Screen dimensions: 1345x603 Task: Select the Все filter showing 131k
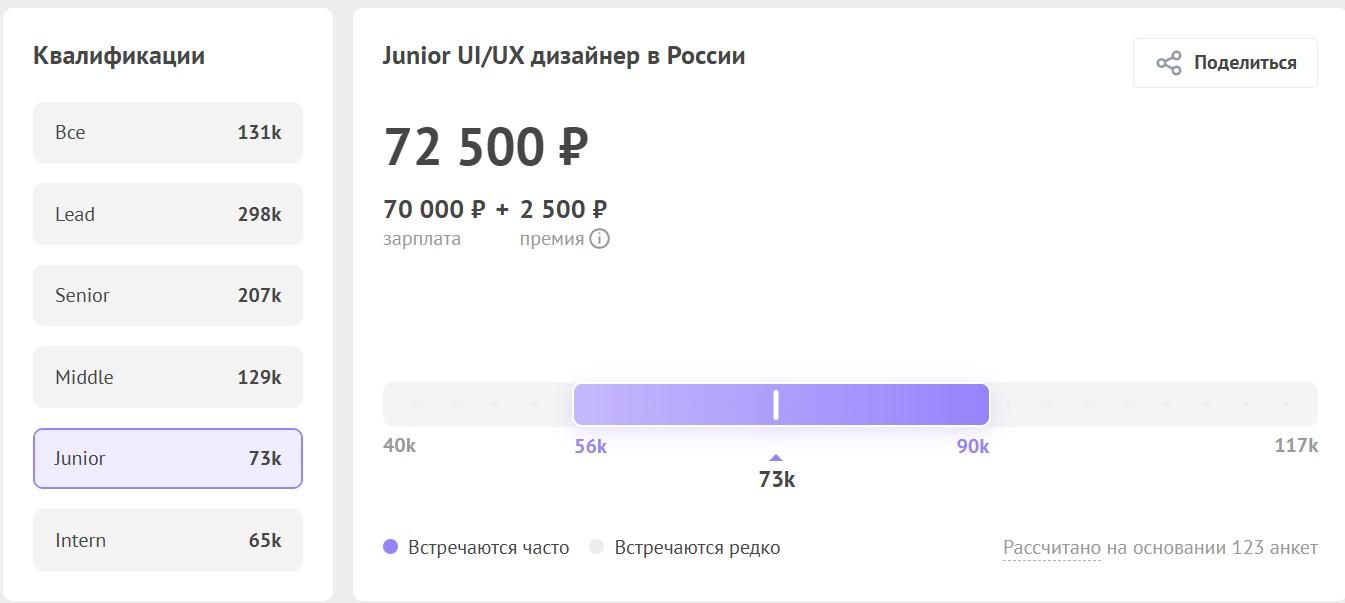click(167, 132)
